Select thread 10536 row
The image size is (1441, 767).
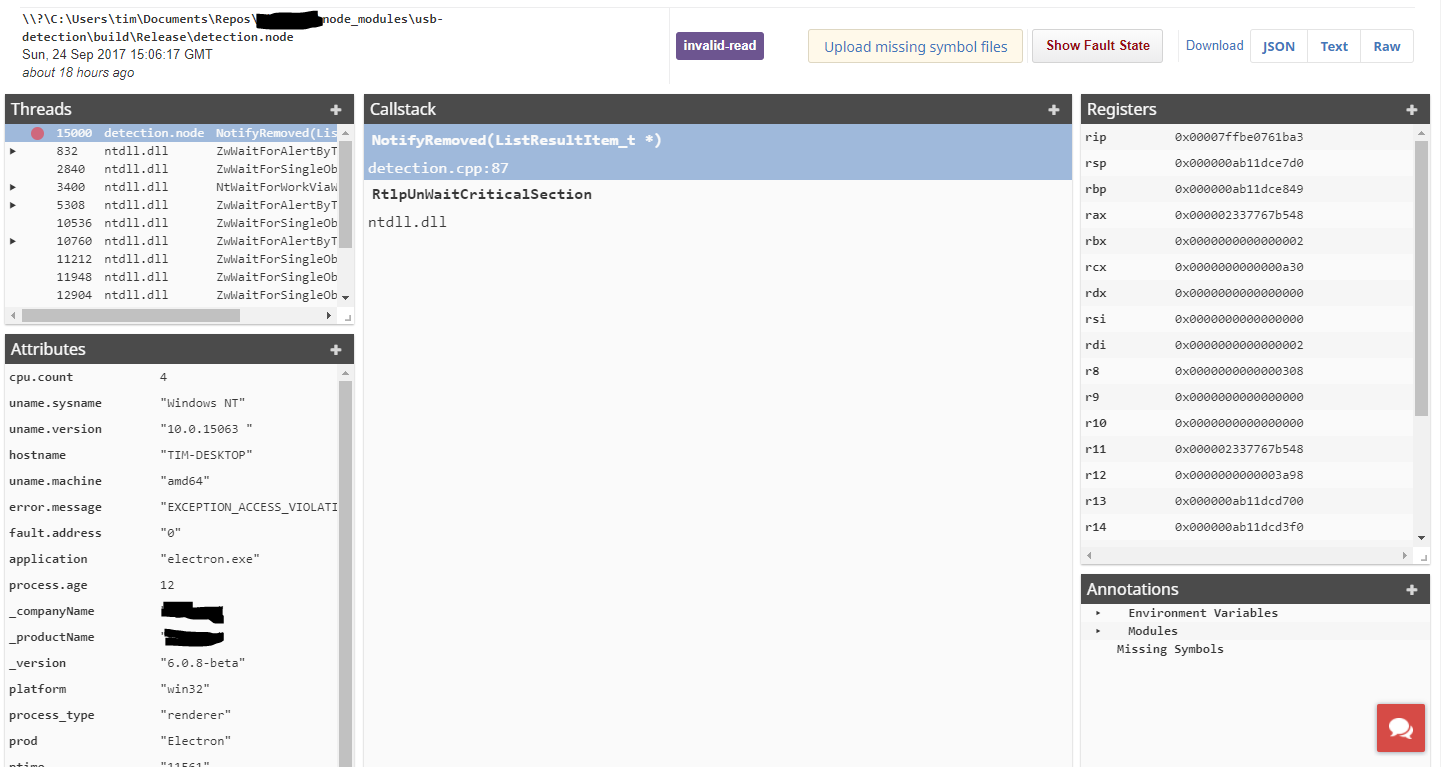pyautogui.click(x=173, y=223)
